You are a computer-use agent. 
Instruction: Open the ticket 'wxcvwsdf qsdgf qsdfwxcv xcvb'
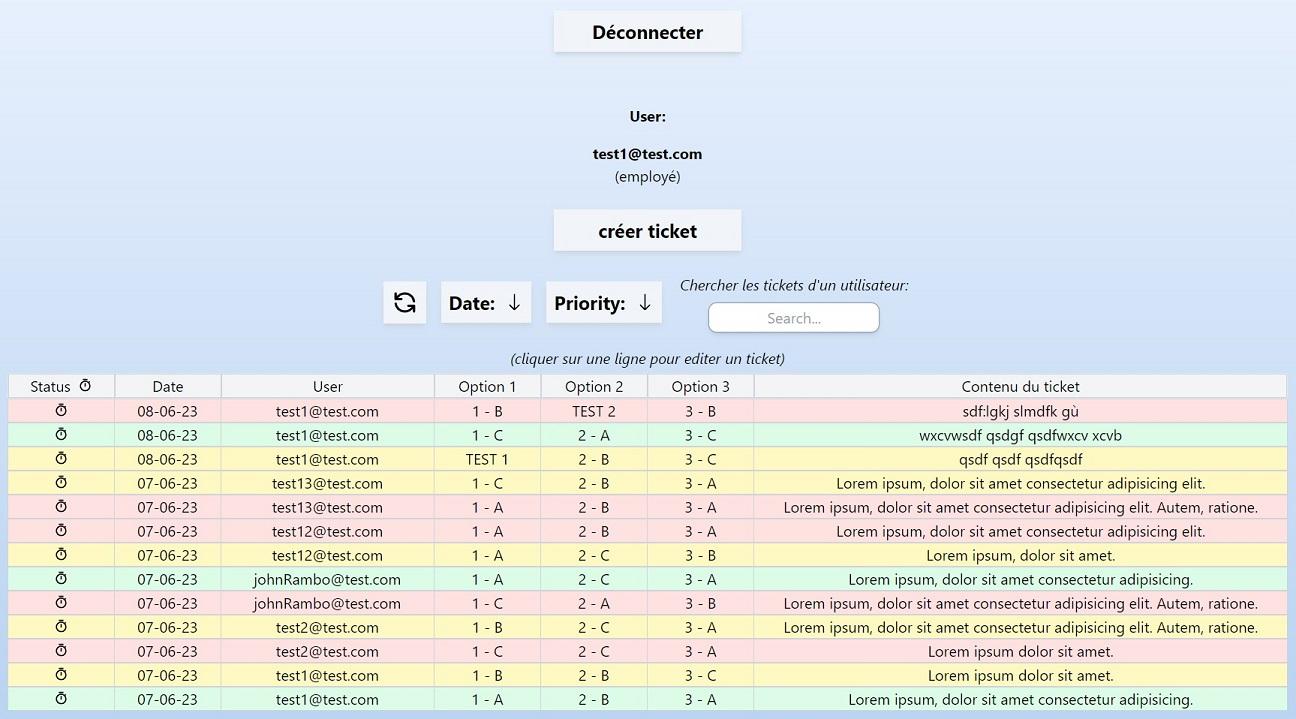click(x=1020, y=435)
